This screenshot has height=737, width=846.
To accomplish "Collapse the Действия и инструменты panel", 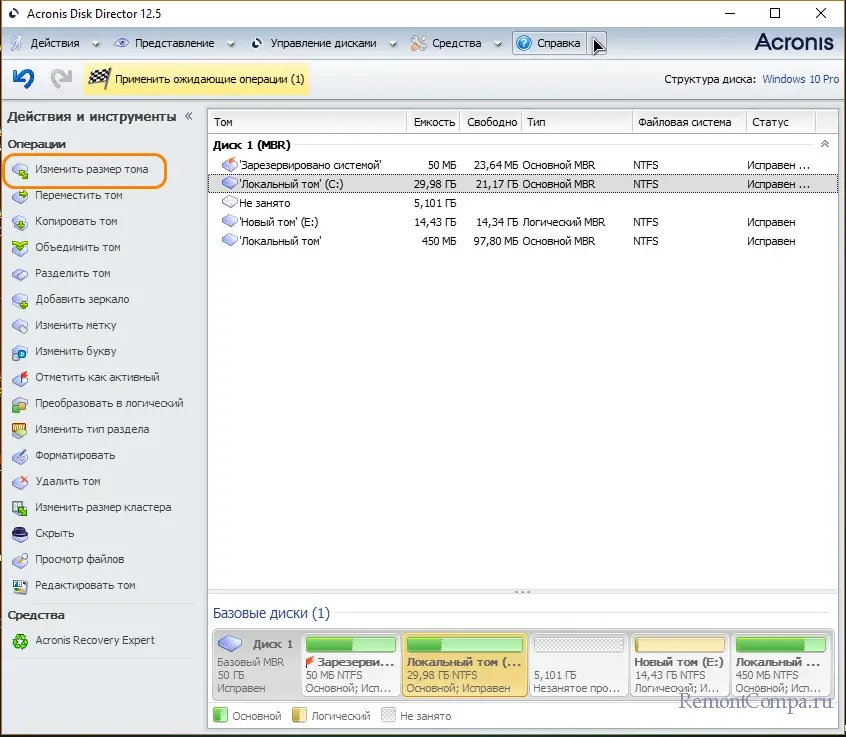I will [188, 116].
